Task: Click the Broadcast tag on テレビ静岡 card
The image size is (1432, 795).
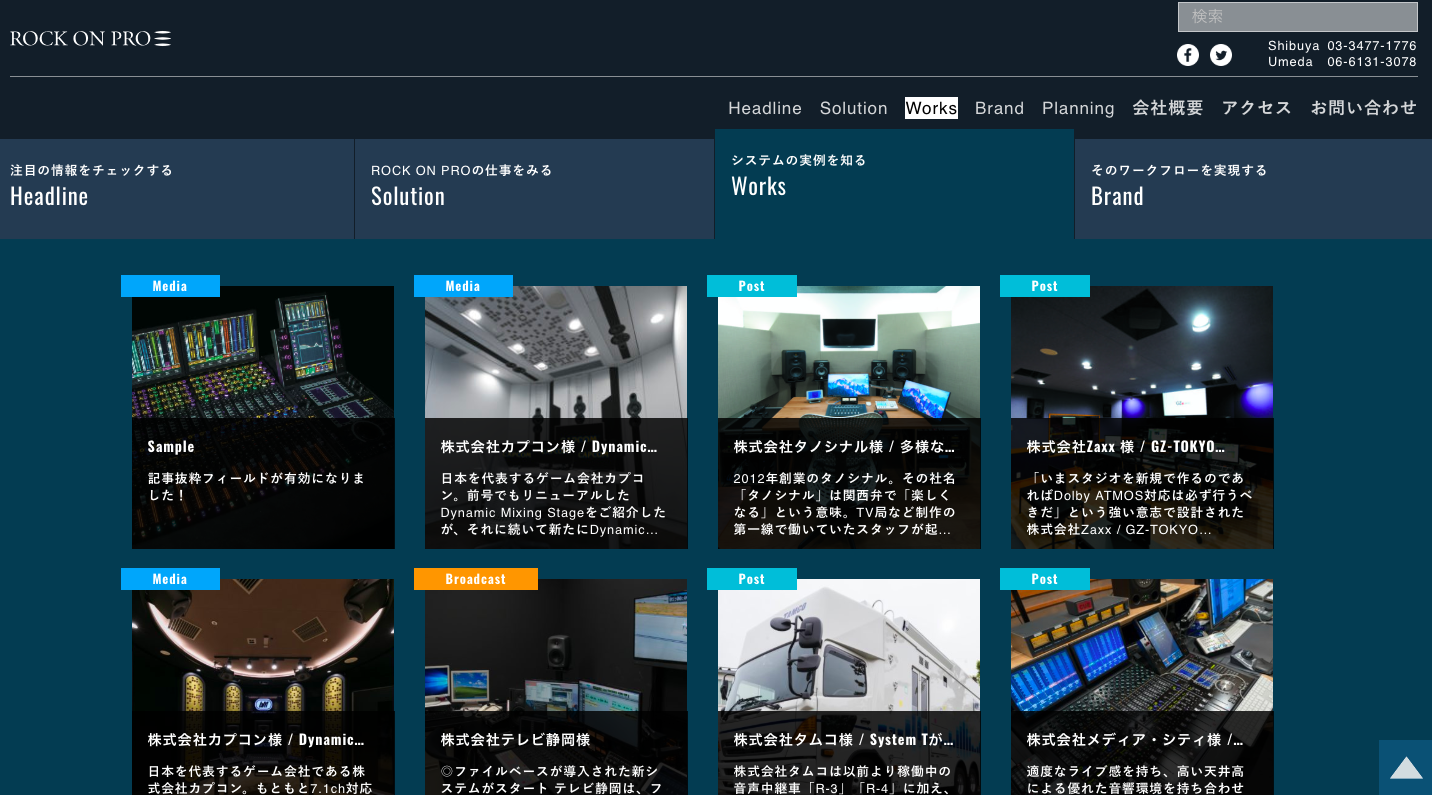Action: click(x=476, y=579)
